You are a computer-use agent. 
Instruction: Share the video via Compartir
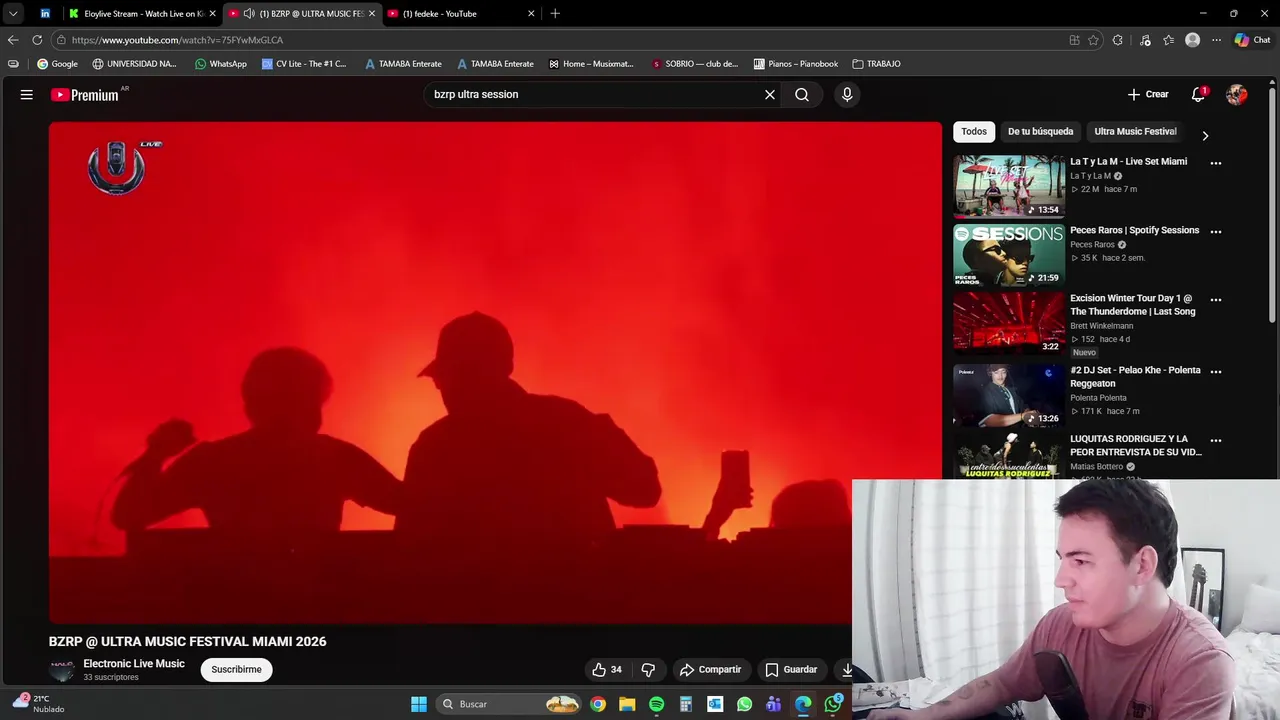coord(711,669)
